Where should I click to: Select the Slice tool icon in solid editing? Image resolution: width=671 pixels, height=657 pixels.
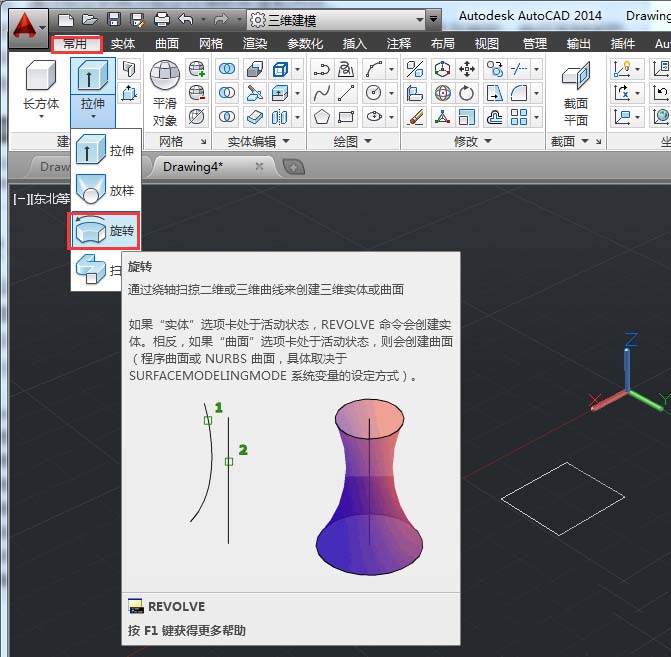pos(255,93)
